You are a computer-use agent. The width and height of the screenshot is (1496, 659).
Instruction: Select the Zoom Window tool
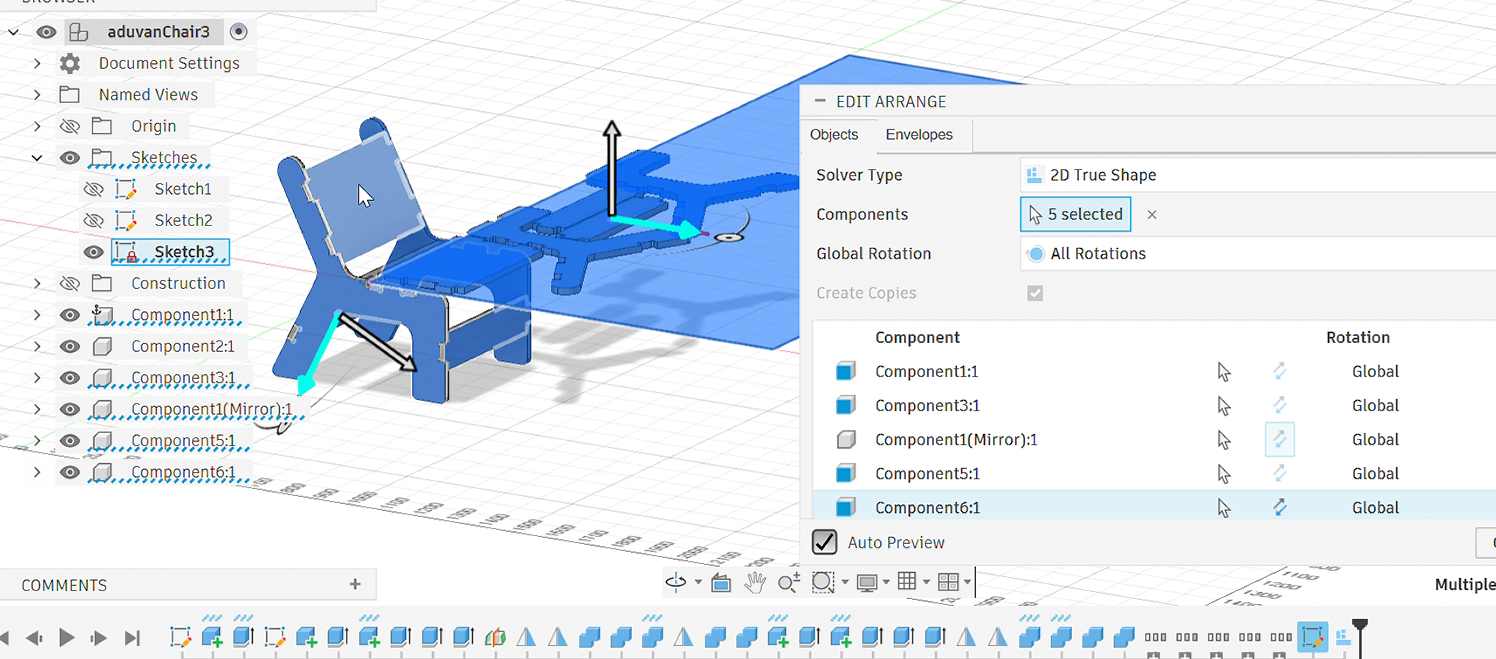coord(822,582)
